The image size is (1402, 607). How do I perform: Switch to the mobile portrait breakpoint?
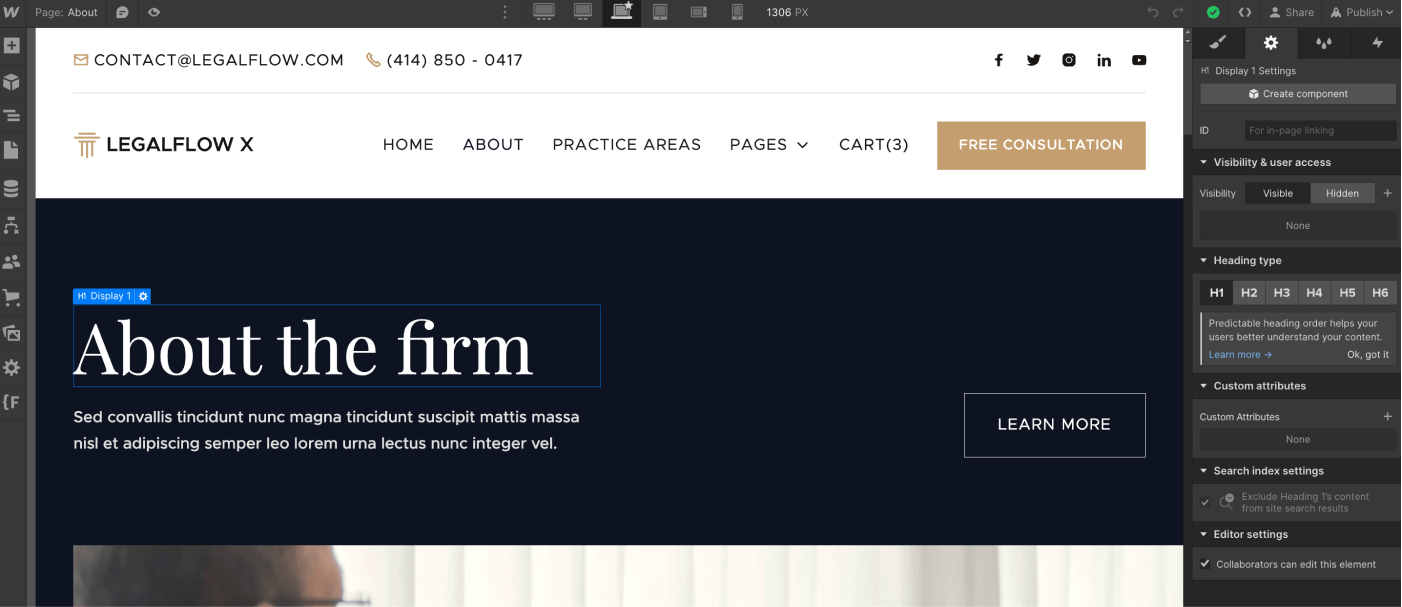[736, 12]
